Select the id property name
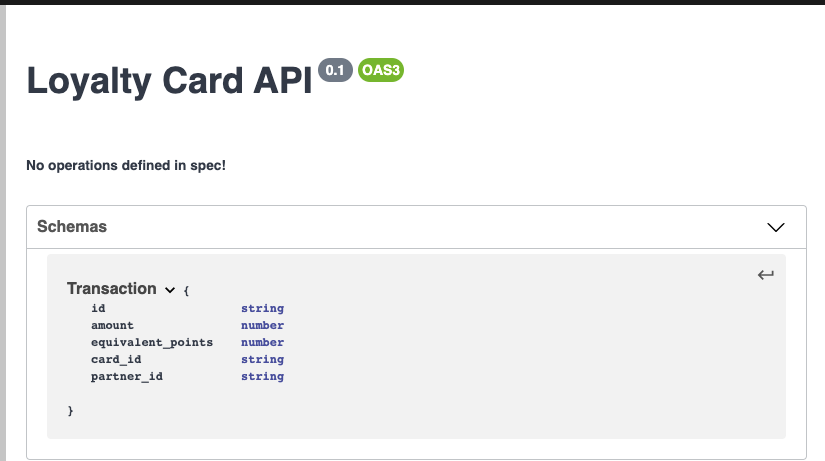Image resolution: width=825 pixels, height=461 pixels. (98, 308)
